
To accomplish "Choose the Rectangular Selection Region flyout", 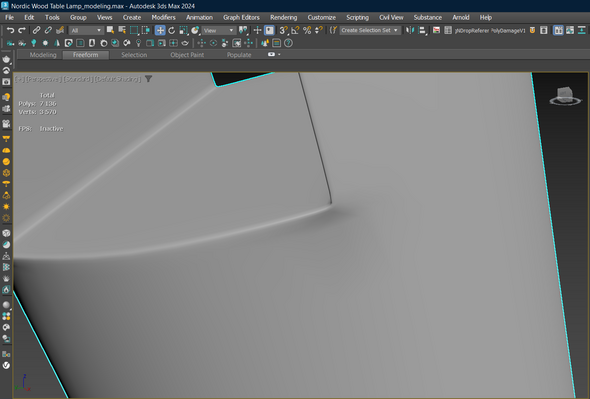I will coord(134,30).
